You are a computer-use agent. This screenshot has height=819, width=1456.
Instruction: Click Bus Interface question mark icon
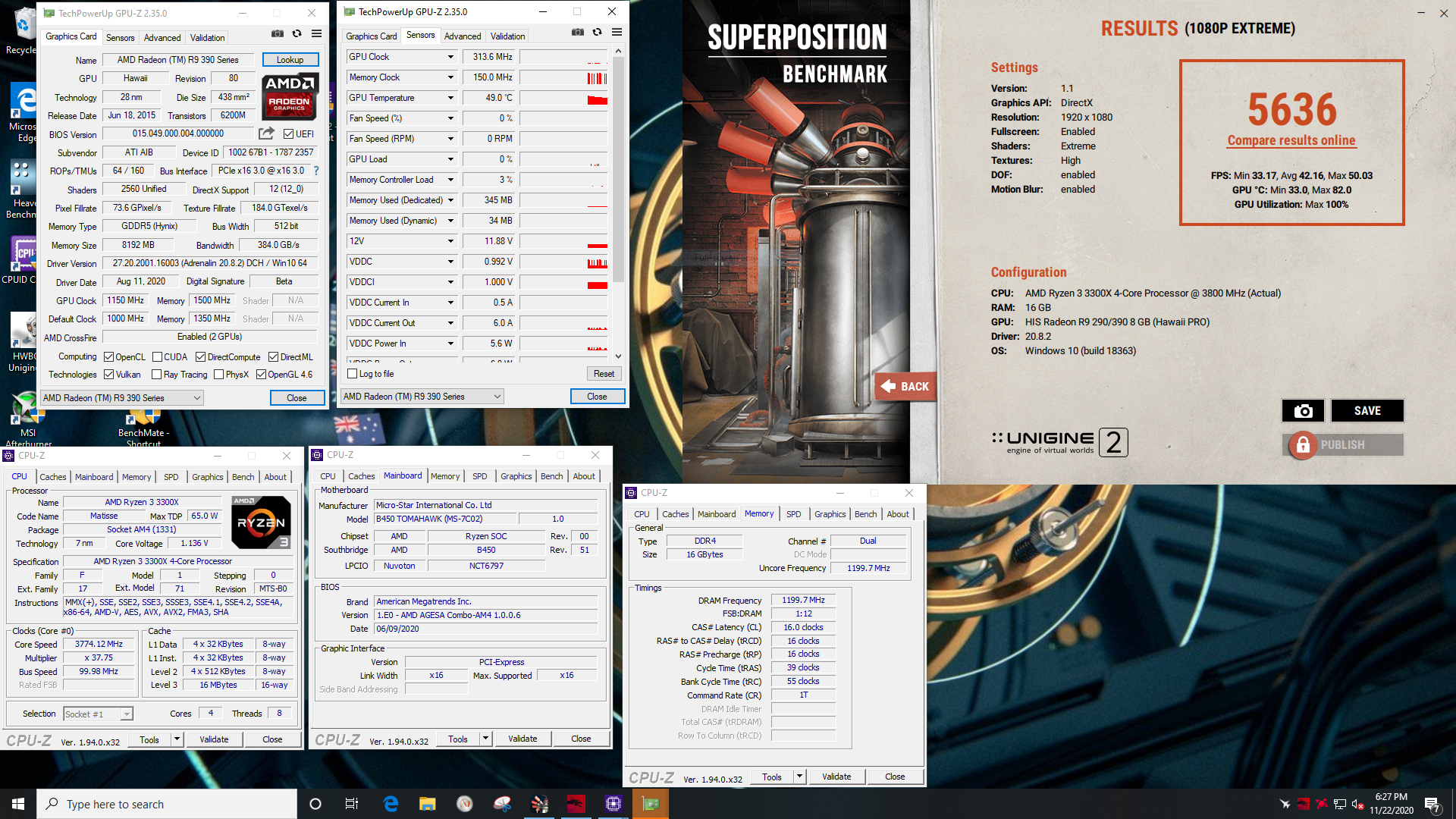(316, 171)
